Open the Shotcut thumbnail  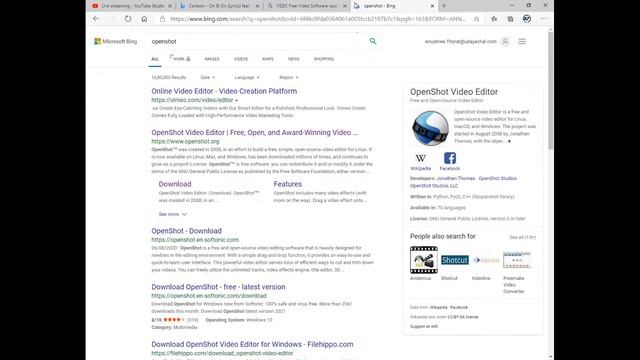coord(455,260)
